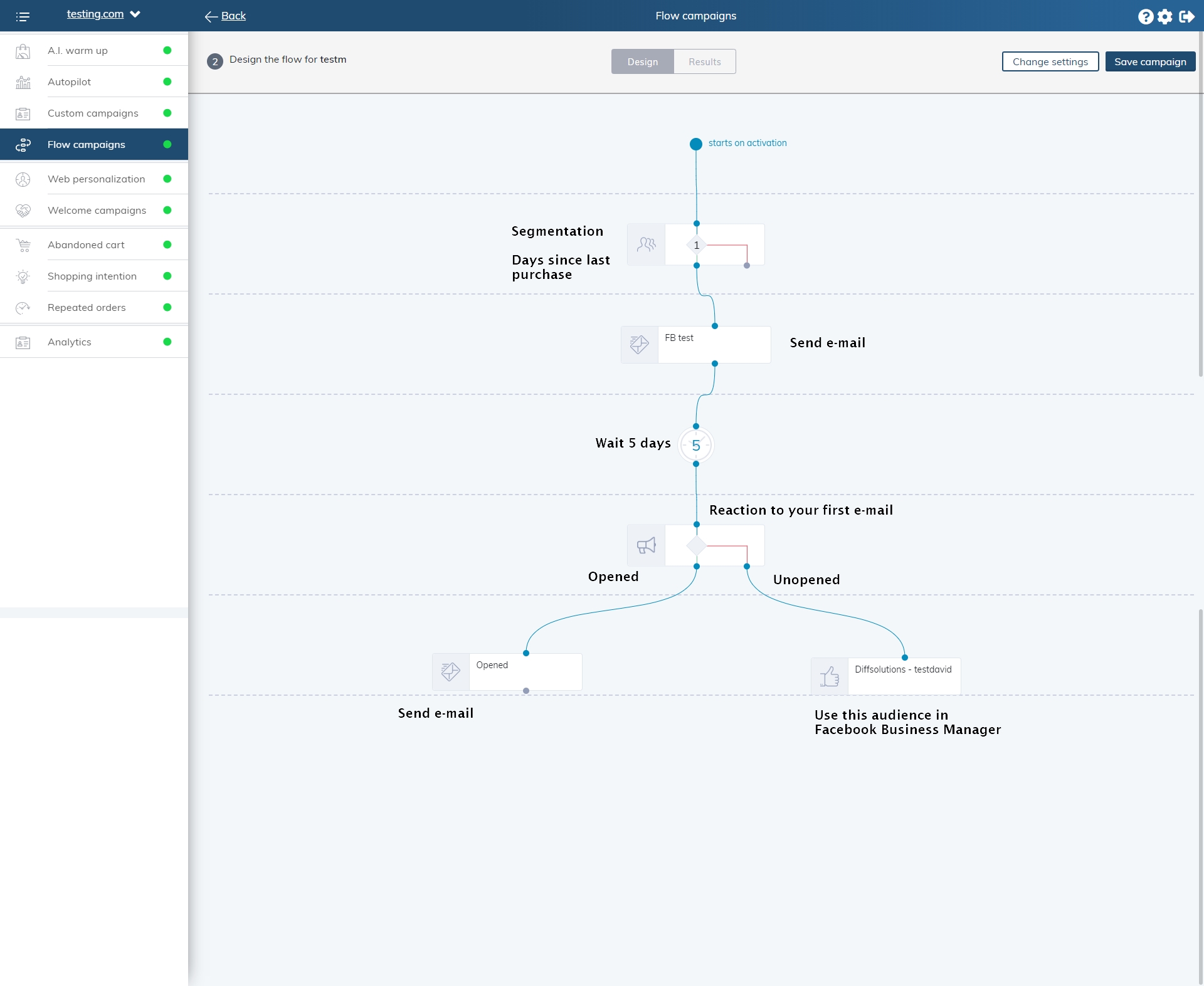Click the segmentation people icon node
Screen dimensions: 1204x986
click(x=646, y=244)
